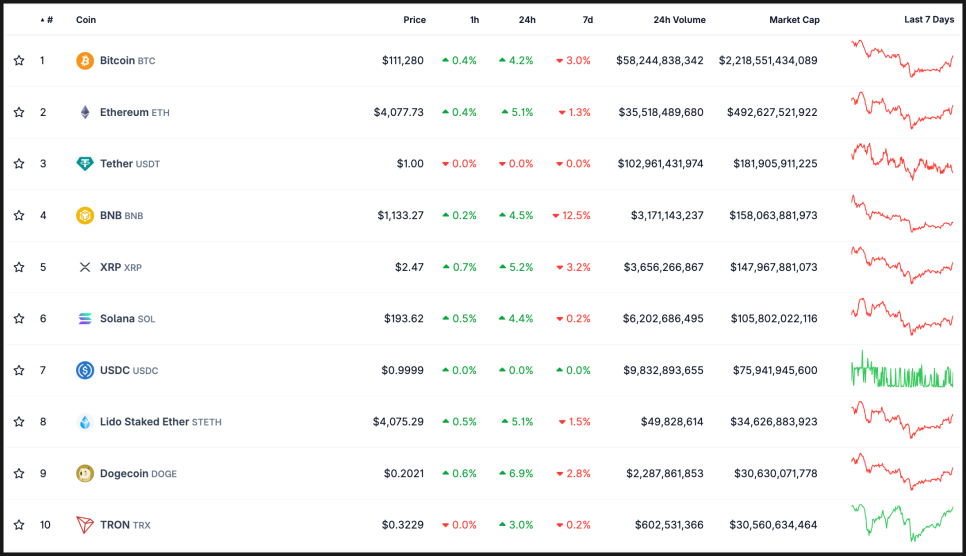The height and width of the screenshot is (556, 966).
Task: Click the Solana logo icon
Action: click(85, 319)
